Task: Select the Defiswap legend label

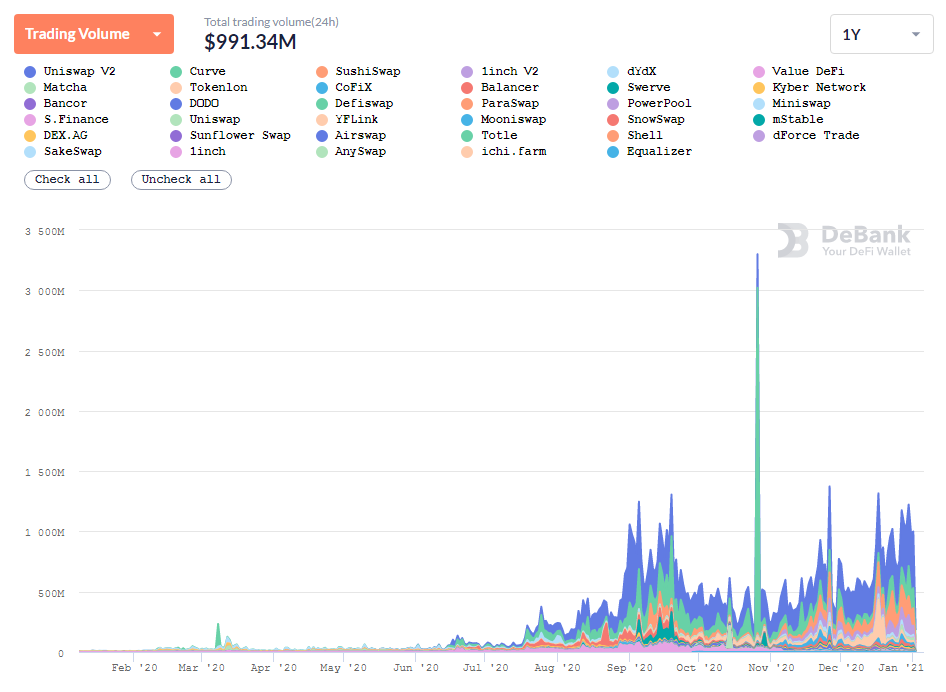Action: point(364,103)
